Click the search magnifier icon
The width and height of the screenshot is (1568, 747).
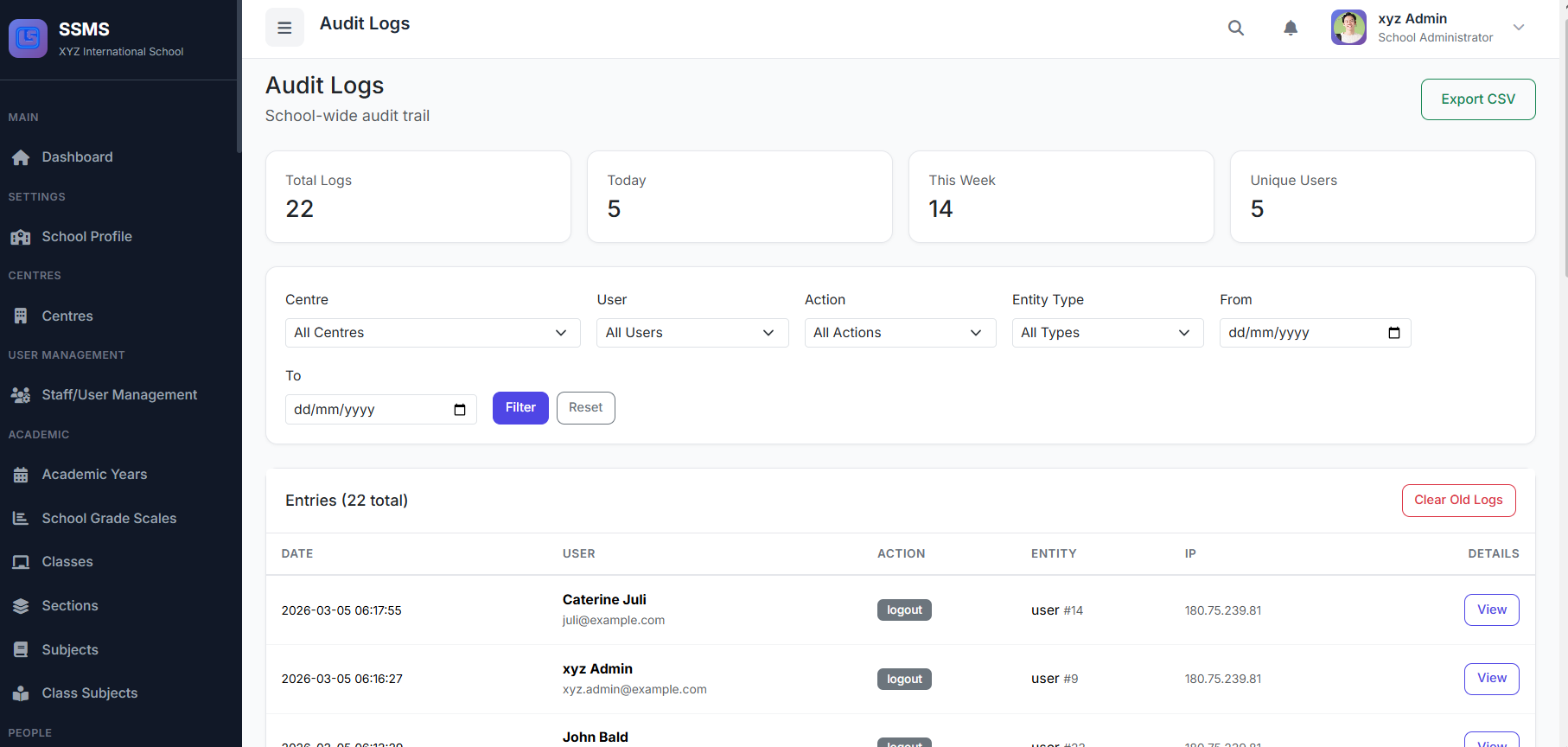(1236, 28)
